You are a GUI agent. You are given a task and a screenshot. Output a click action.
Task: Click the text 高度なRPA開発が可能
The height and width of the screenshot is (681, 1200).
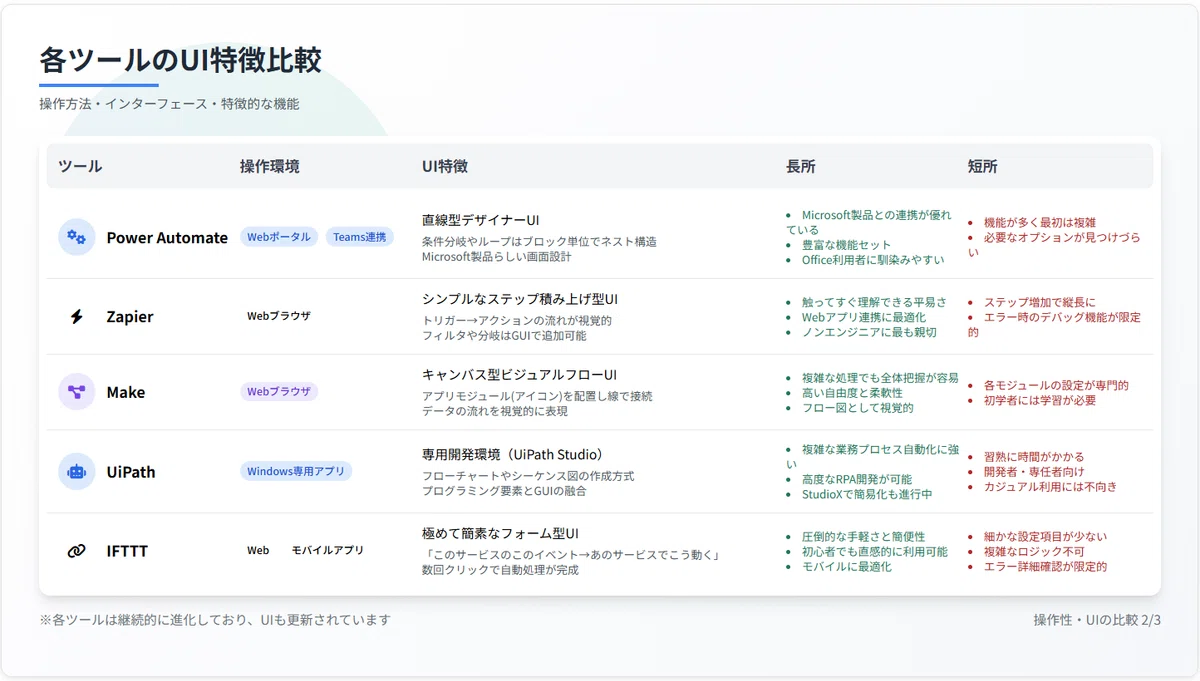tap(857, 479)
